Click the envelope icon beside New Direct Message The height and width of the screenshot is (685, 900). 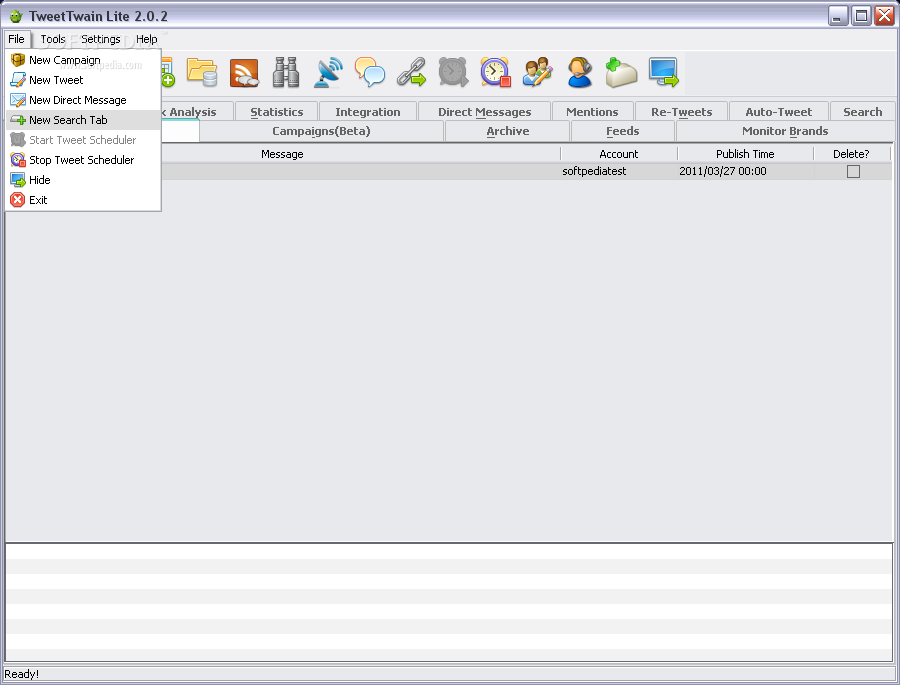point(18,100)
